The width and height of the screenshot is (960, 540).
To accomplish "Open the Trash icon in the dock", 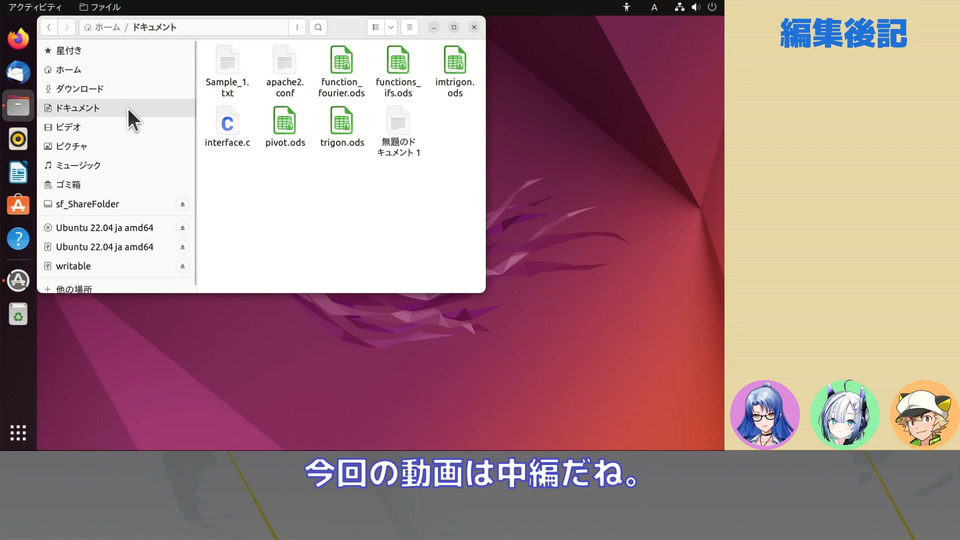I will point(18,314).
